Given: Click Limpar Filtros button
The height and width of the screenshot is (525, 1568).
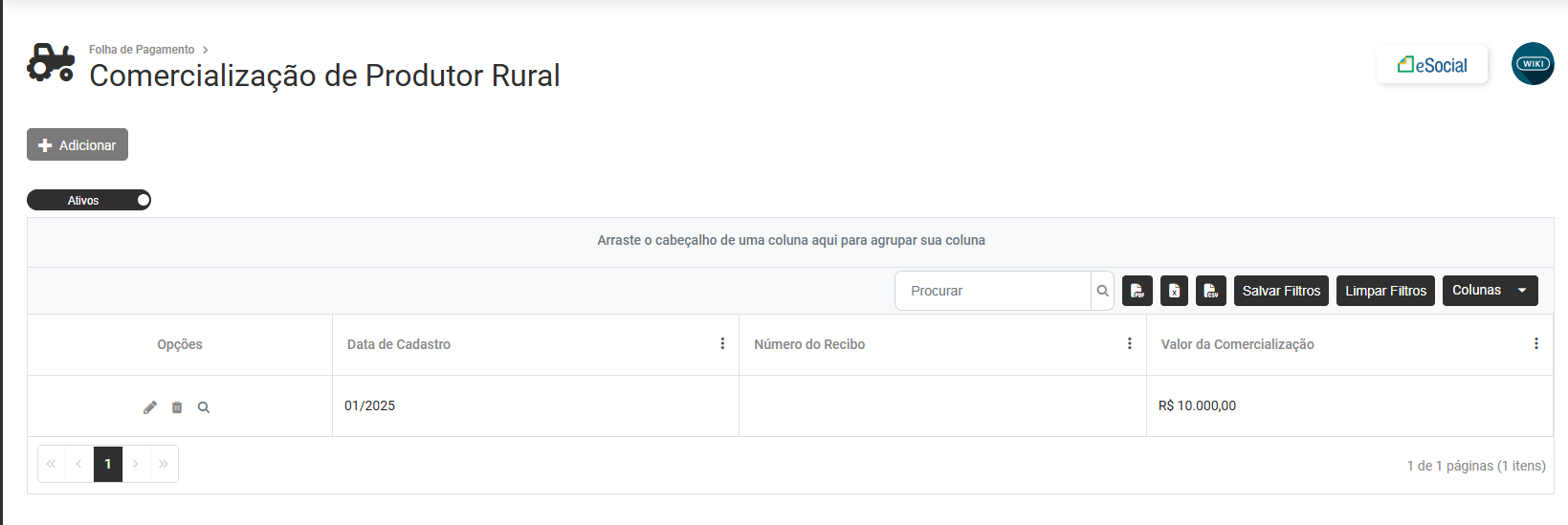Looking at the screenshot, I should click(1385, 291).
